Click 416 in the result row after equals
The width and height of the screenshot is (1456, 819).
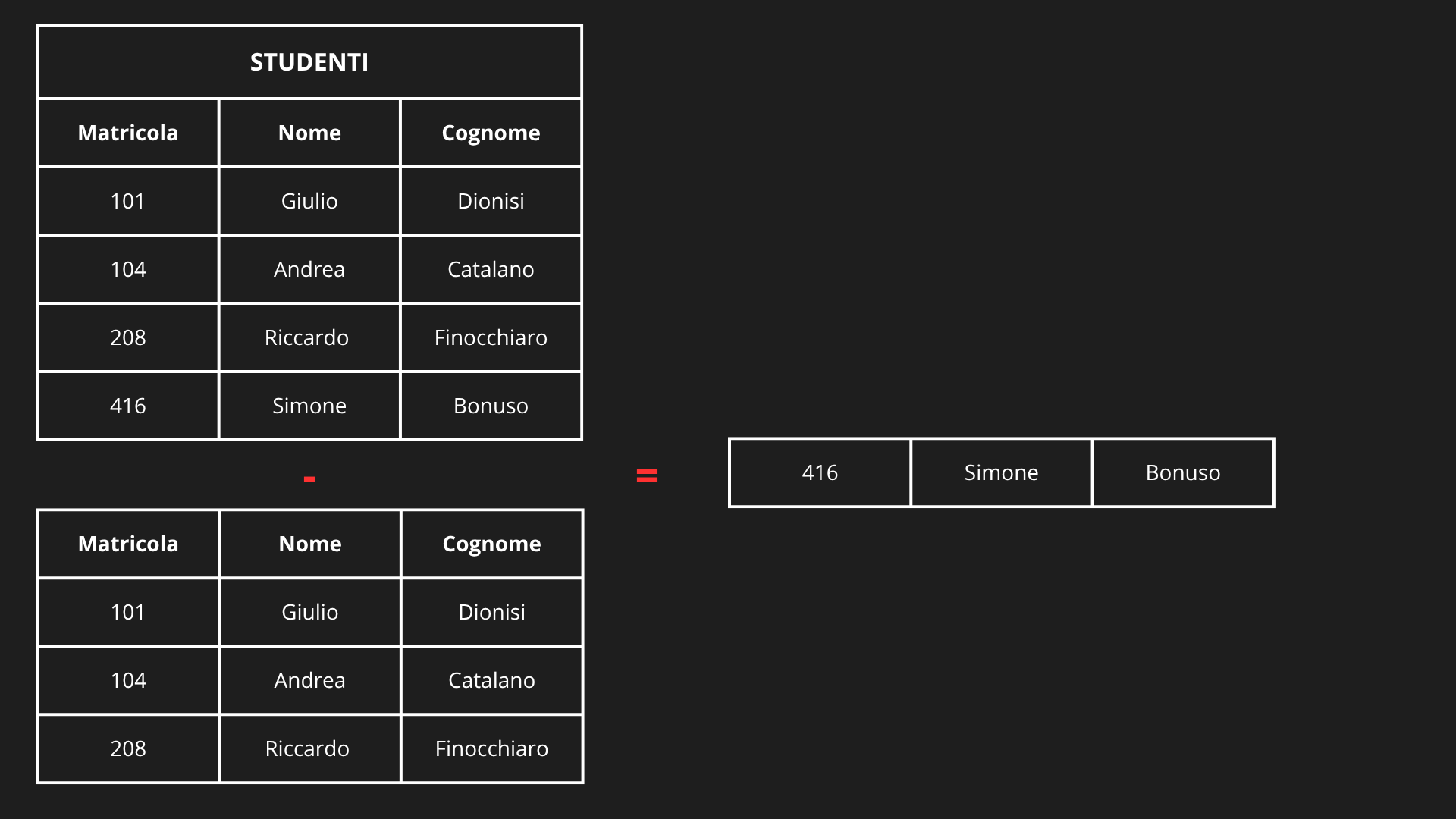pos(820,472)
